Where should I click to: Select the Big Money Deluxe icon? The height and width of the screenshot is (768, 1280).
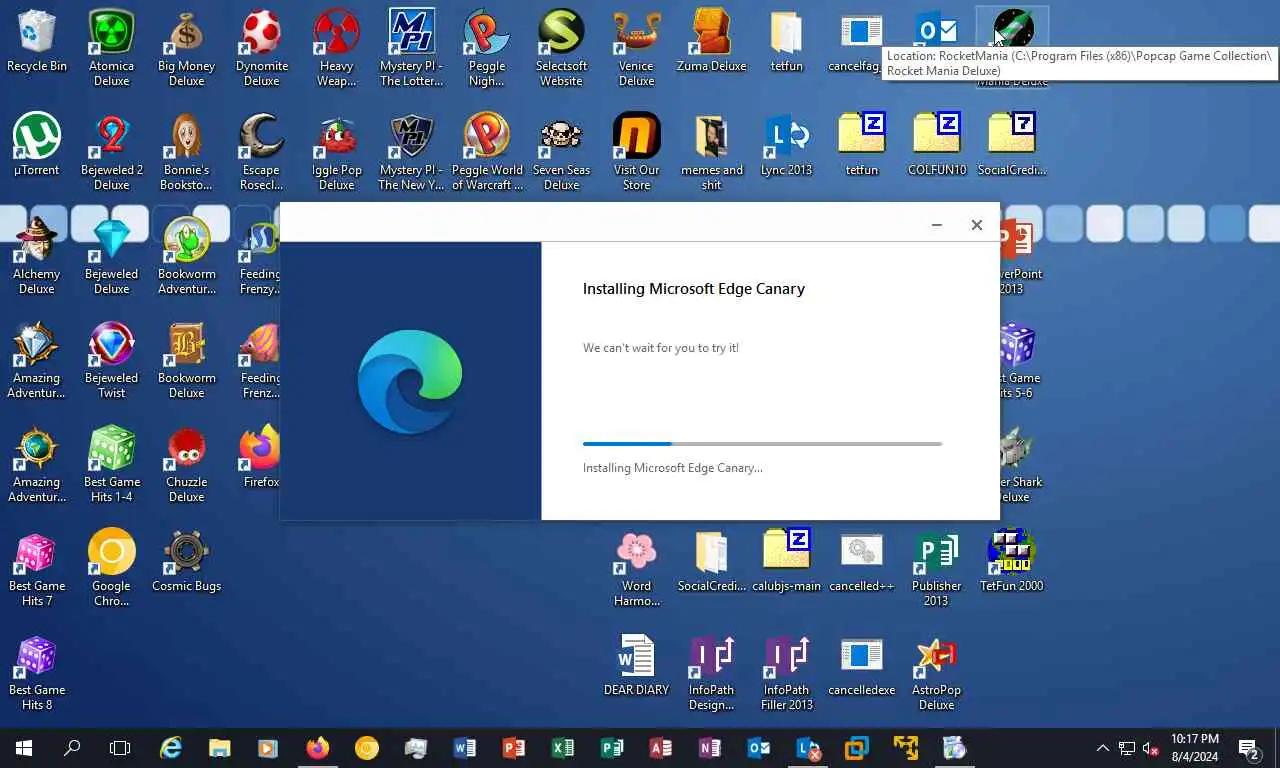click(x=186, y=48)
